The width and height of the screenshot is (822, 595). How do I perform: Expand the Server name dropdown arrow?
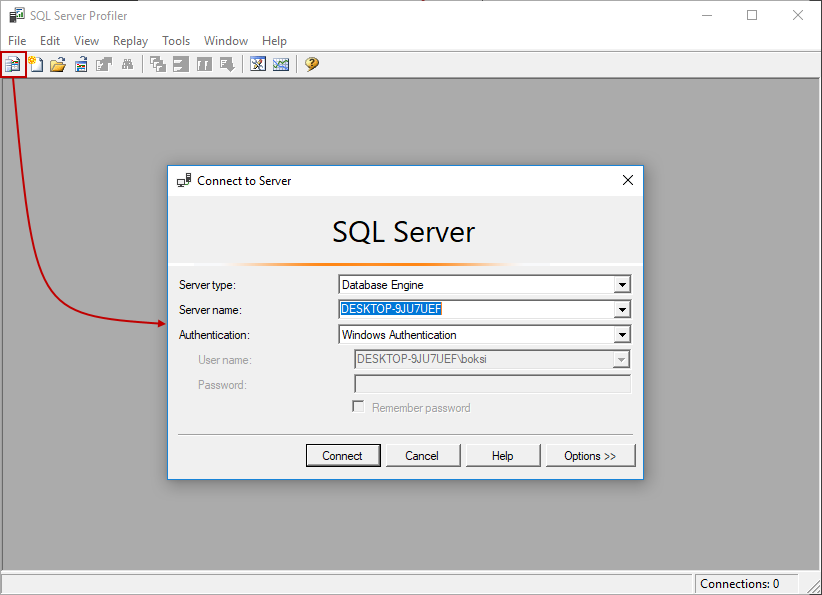[622, 309]
